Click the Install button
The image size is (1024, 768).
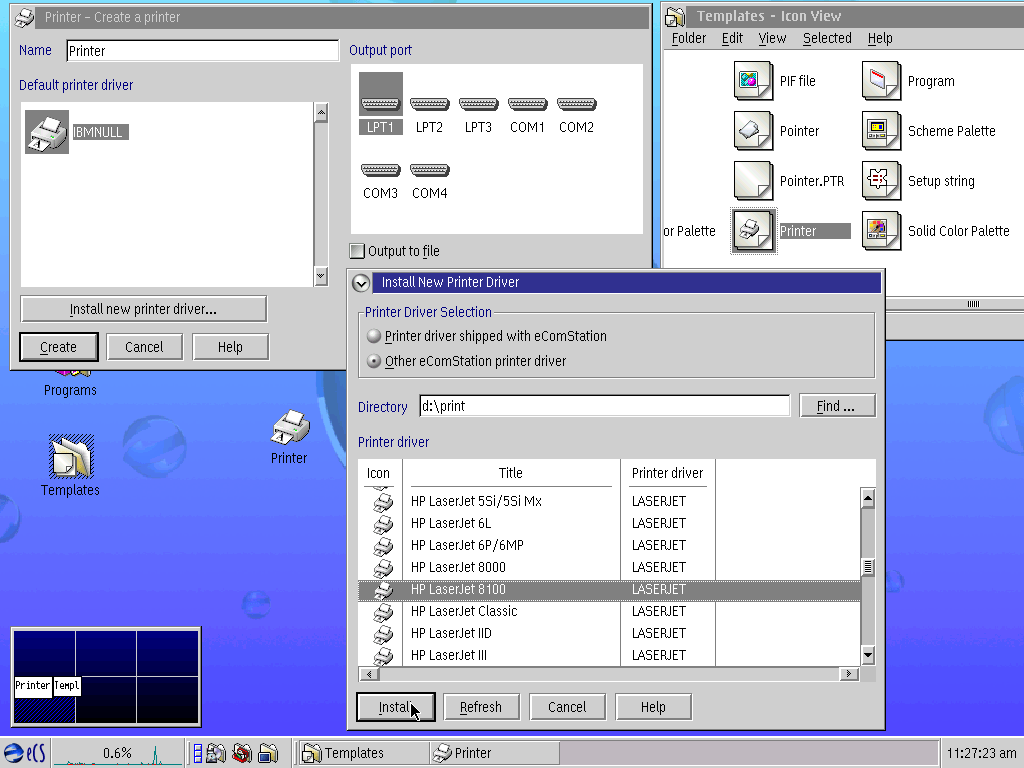396,707
